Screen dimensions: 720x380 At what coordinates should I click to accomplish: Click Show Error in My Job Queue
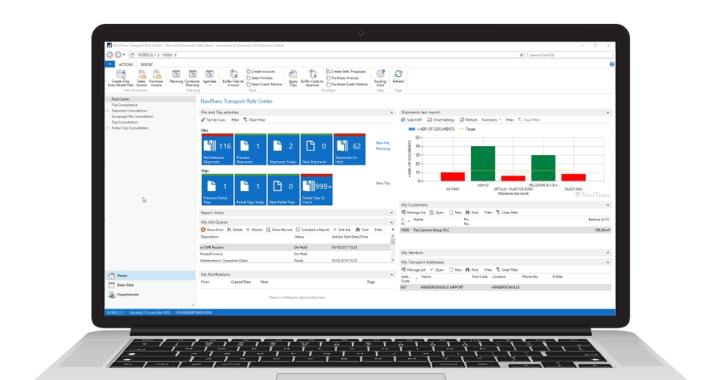(212, 229)
